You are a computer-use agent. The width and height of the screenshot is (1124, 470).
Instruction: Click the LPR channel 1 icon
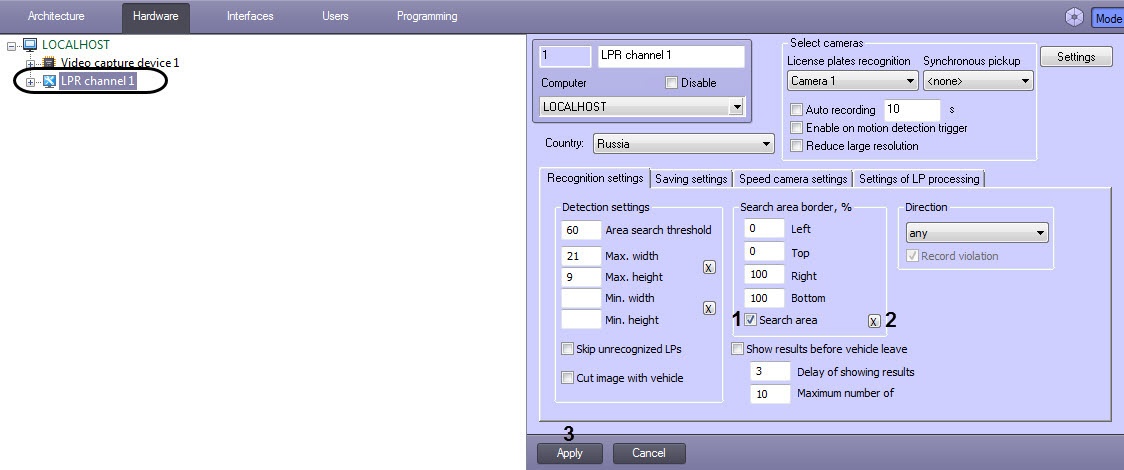[49, 81]
